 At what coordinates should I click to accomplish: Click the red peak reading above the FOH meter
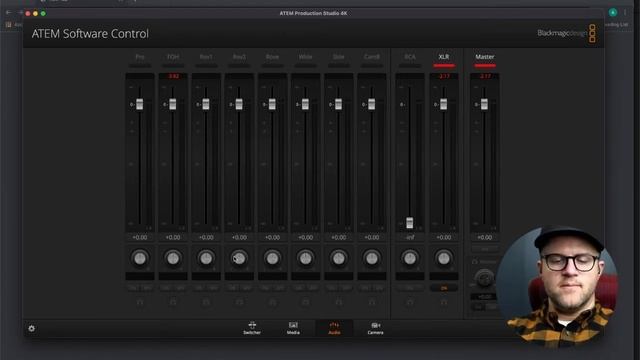pyautogui.click(x=173, y=76)
